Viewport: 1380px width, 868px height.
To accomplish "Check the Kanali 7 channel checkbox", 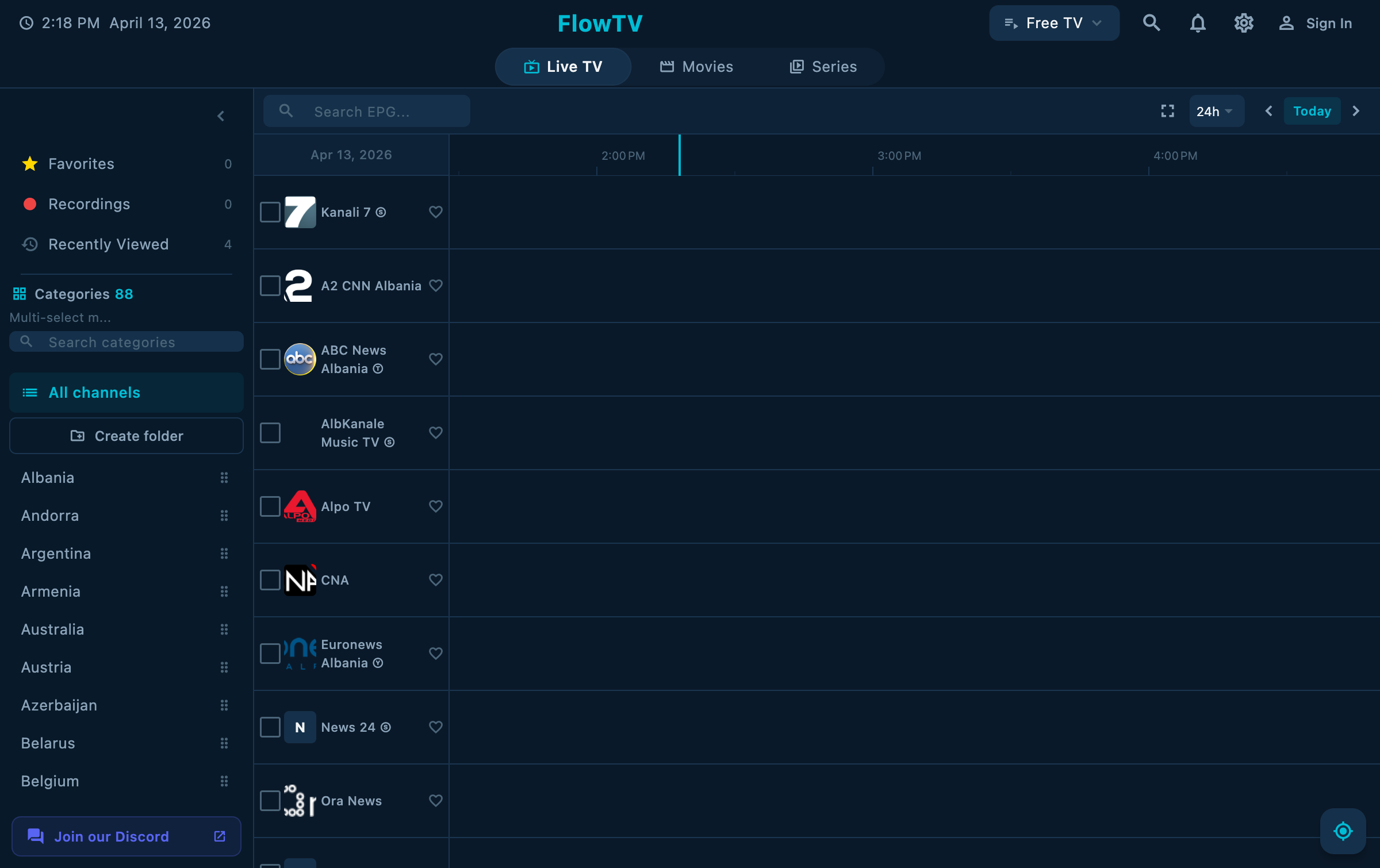I will click(270, 212).
